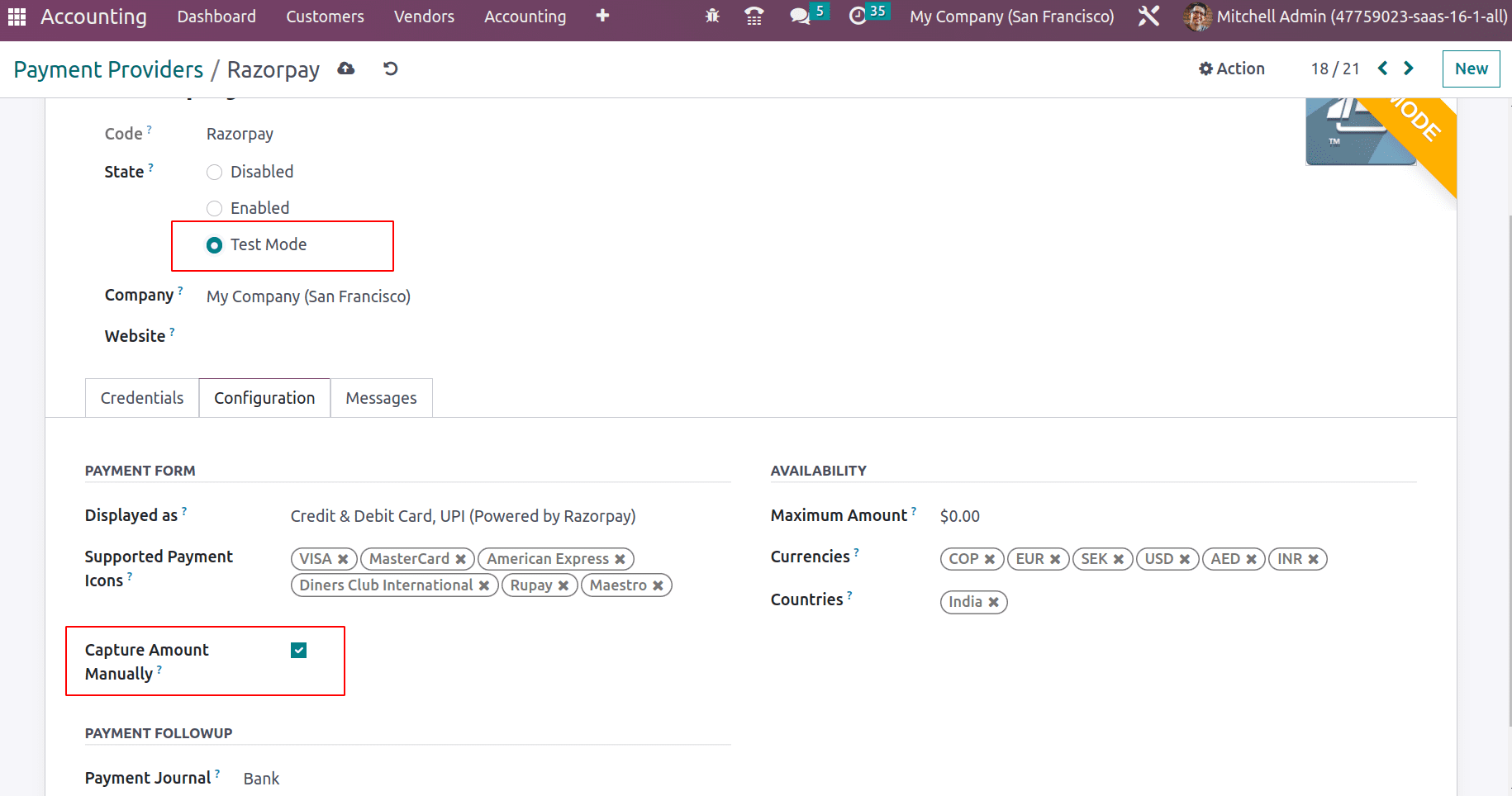Switch to the Credentials tab
Image resolution: width=1512 pixels, height=796 pixels.
click(142, 398)
